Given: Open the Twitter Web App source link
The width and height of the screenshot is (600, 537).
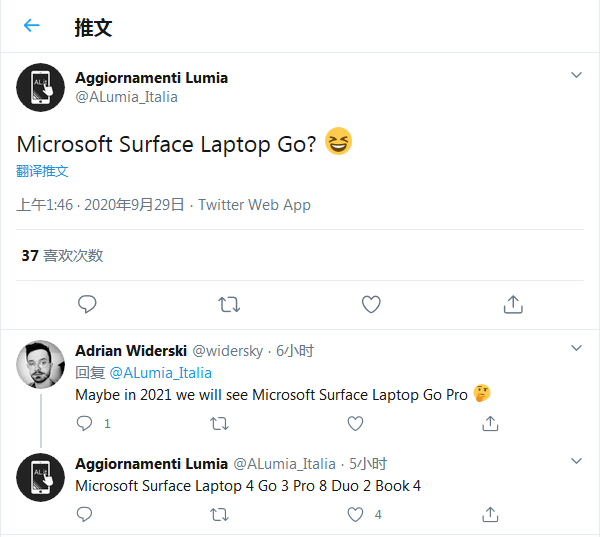Looking at the screenshot, I should point(254,205).
